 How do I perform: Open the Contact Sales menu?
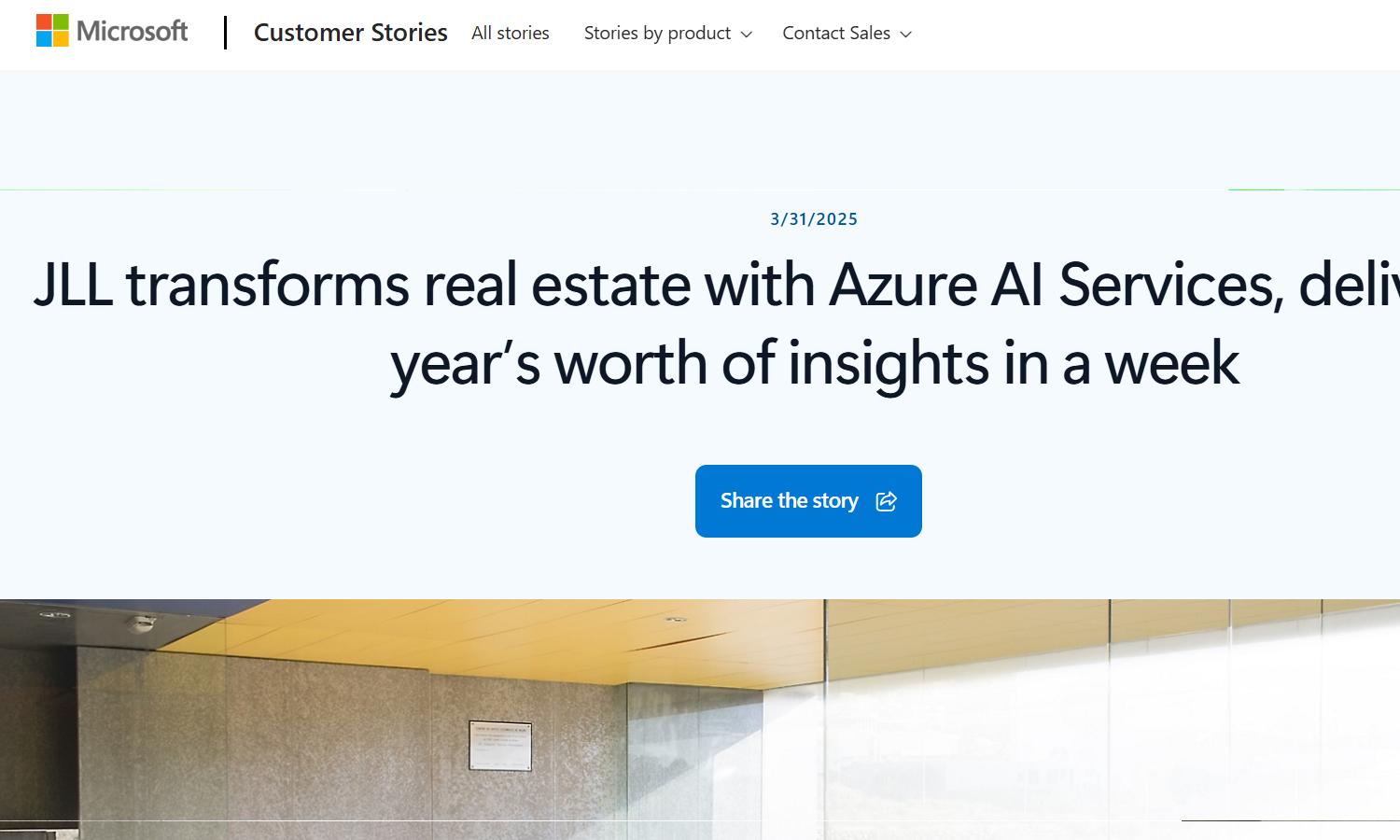836,34
